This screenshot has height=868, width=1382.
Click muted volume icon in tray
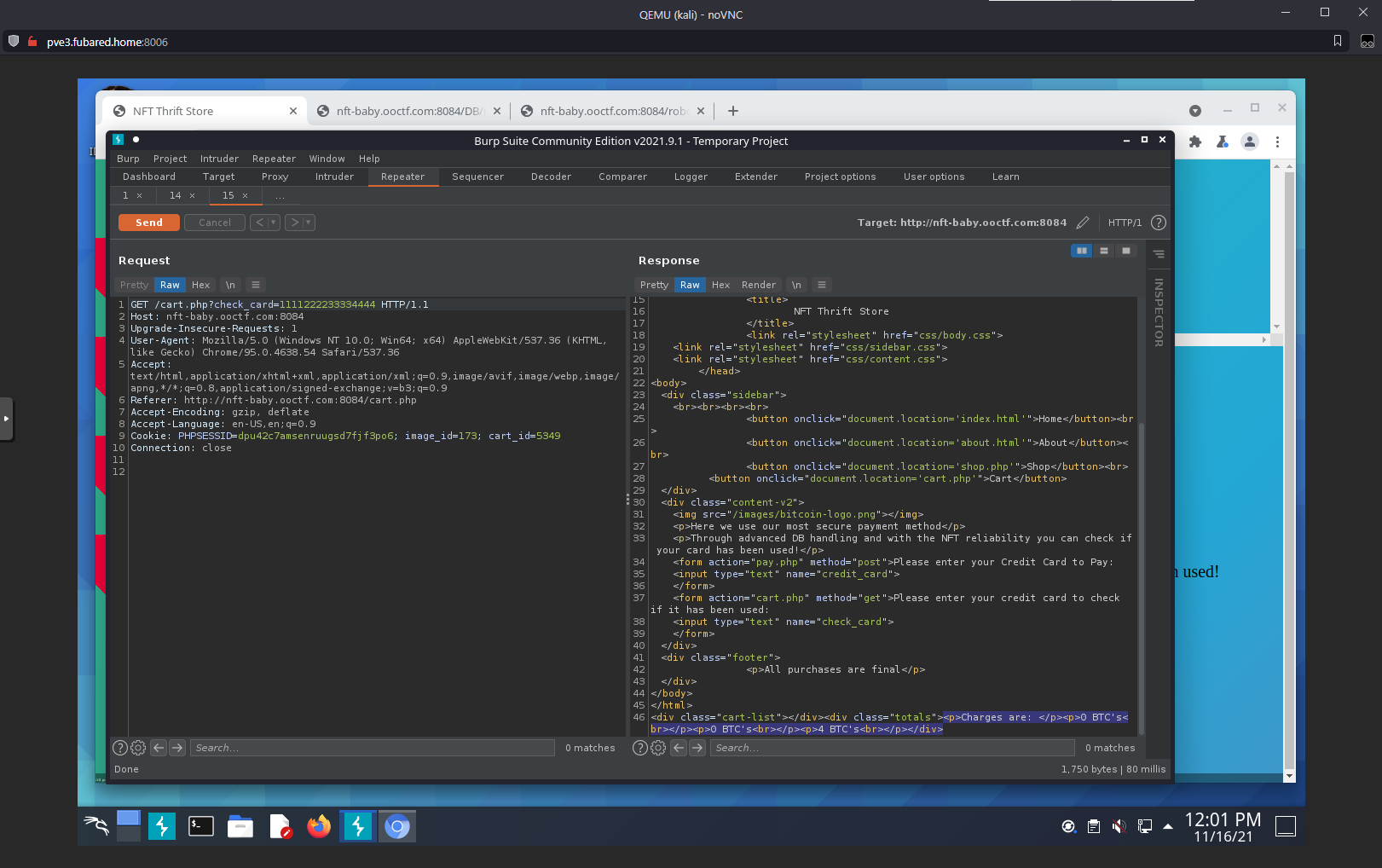[1119, 826]
